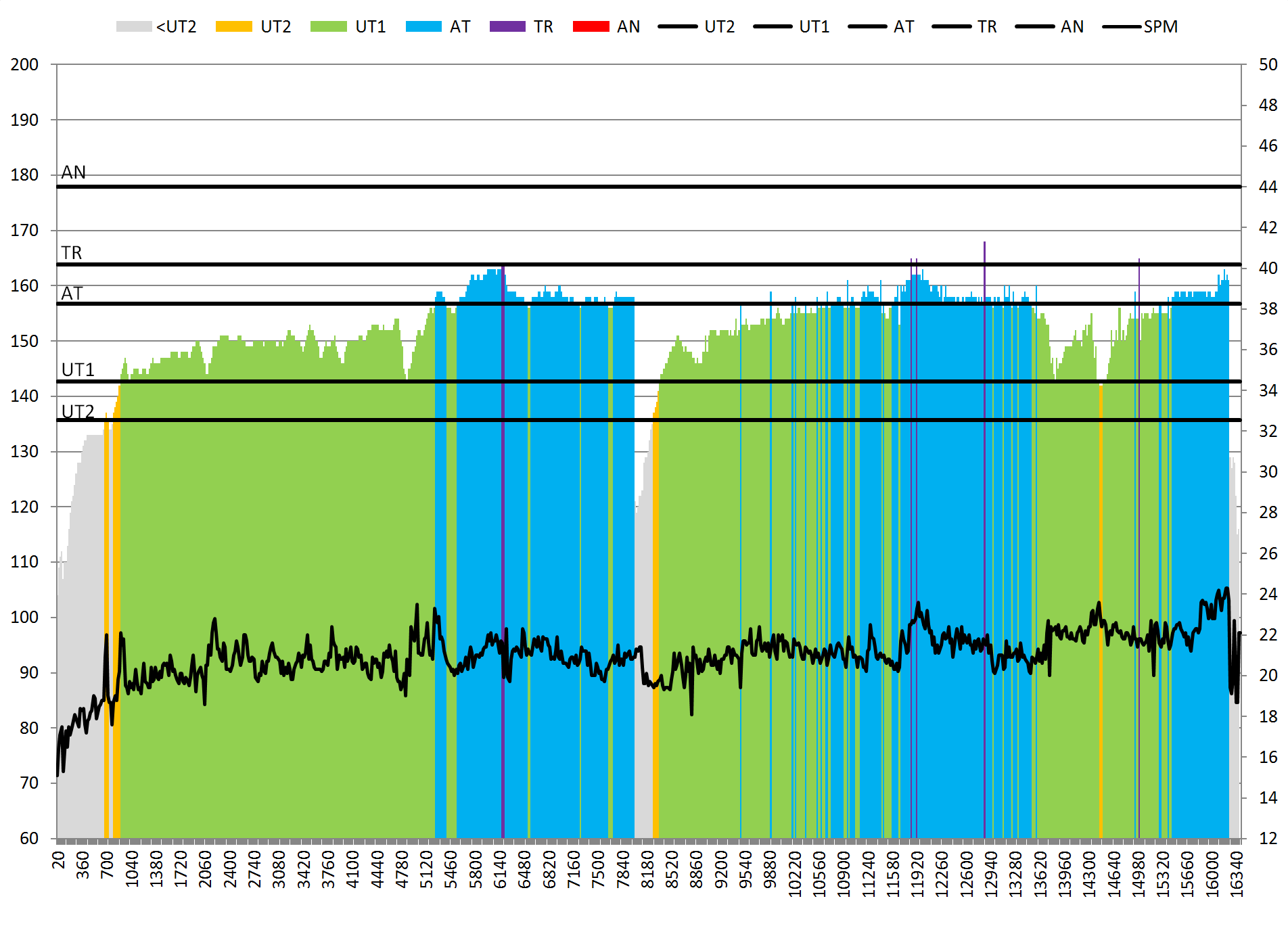
Task: Click the left axis value 200
Action: [x=24, y=65]
